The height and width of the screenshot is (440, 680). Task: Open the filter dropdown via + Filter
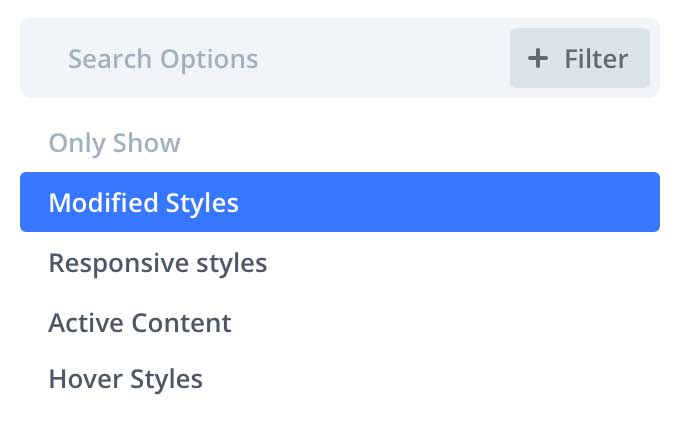point(580,58)
